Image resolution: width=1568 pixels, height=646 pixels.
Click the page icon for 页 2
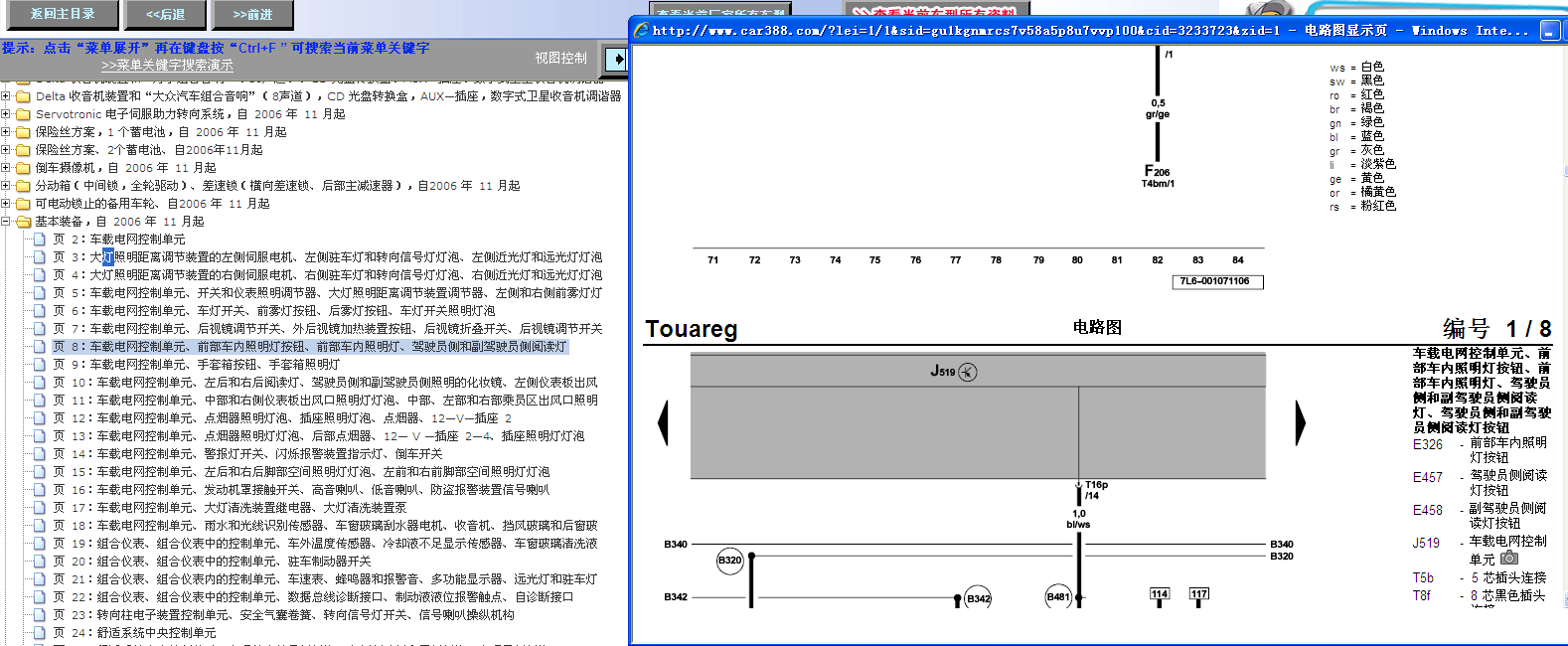click(40, 240)
